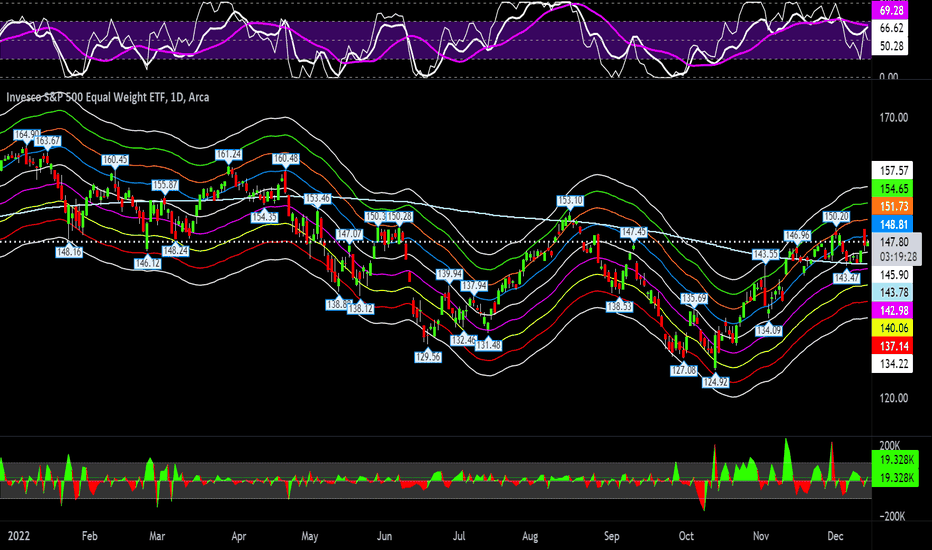Viewport: 932px width, 550px height.
Task: Click the 148.24 pivot low label
Action: pos(175,251)
